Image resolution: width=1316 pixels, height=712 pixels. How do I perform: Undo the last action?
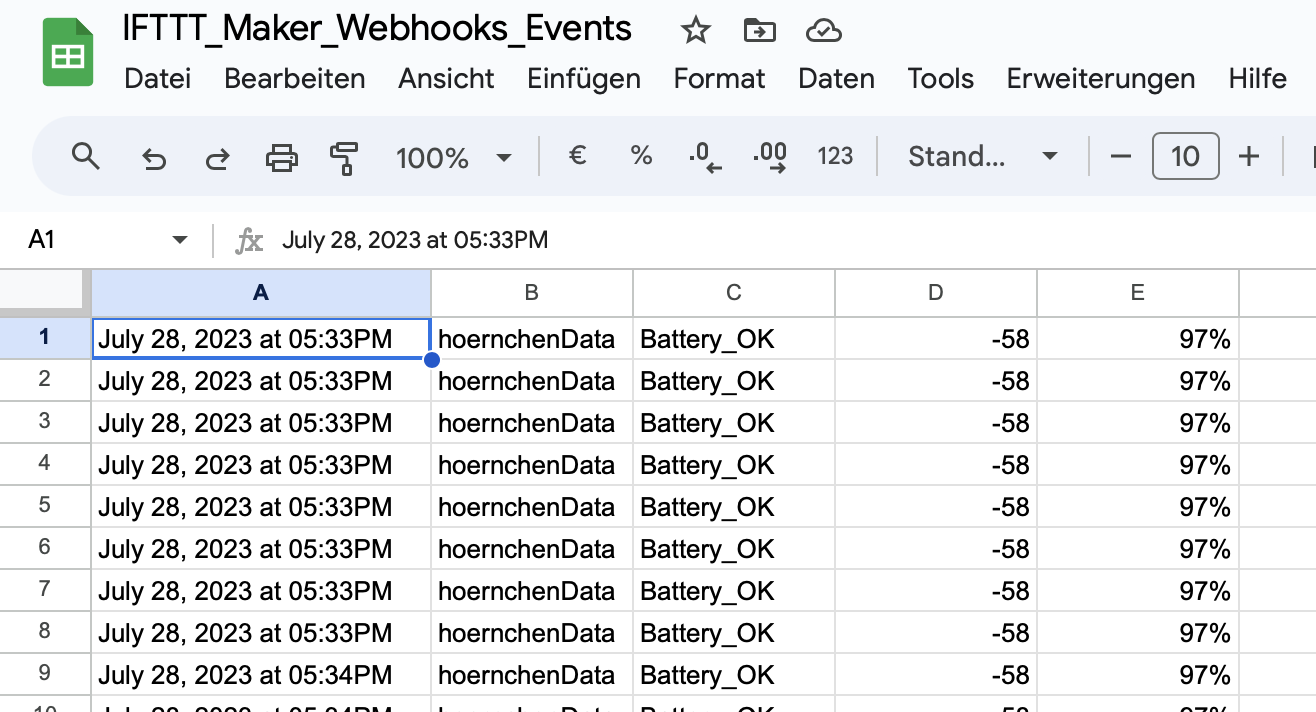[x=153, y=157]
